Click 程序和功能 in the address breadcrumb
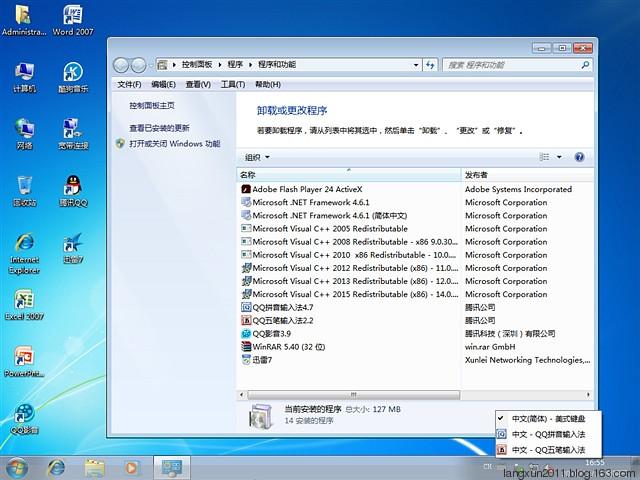Screen dimensions: 640x480 277,64
